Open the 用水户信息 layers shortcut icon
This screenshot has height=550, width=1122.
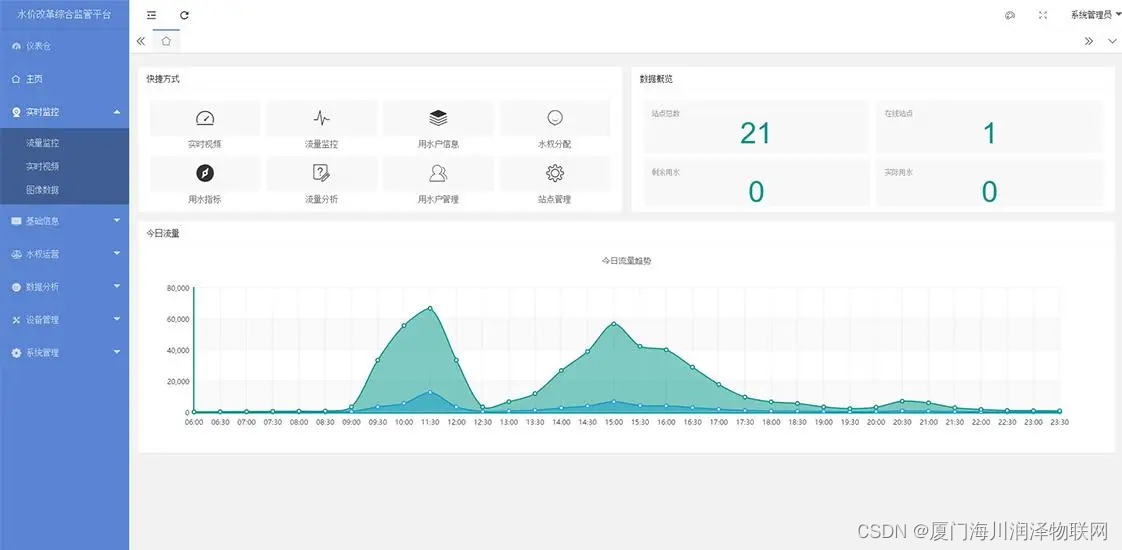point(438,118)
